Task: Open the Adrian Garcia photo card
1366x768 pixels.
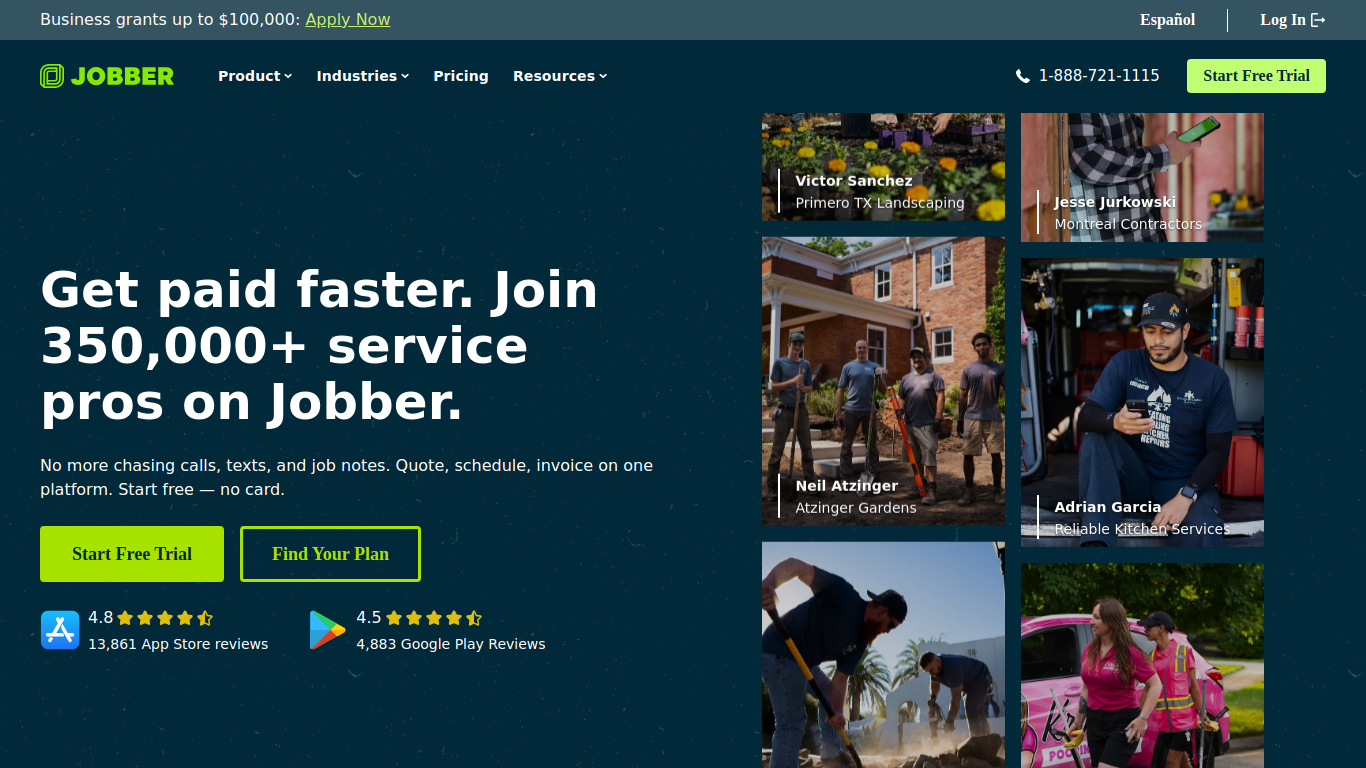Action: (x=1142, y=402)
